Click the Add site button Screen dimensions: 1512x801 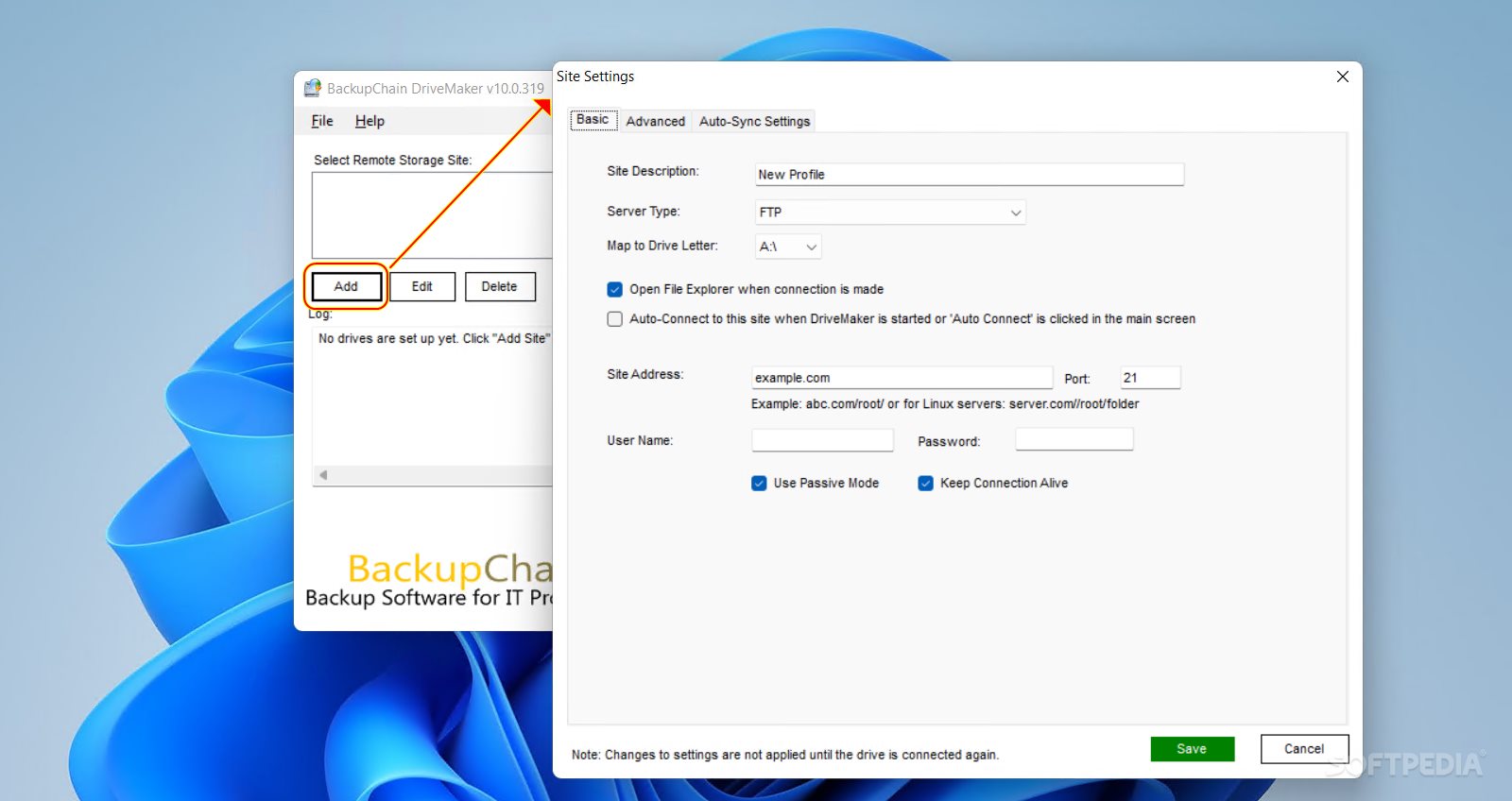[346, 286]
